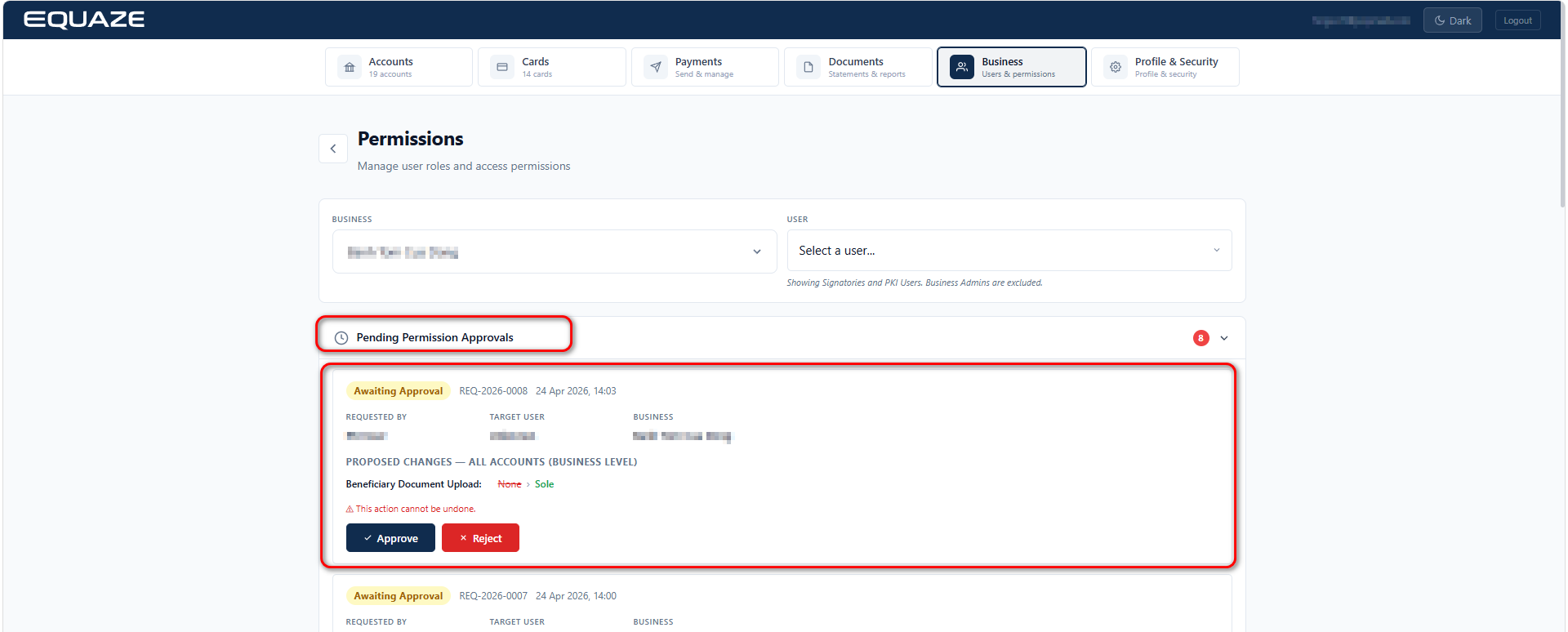Viewport: 1568px width, 632px height.
Task: Click the Permissions page title
Action: pos(411,139)
